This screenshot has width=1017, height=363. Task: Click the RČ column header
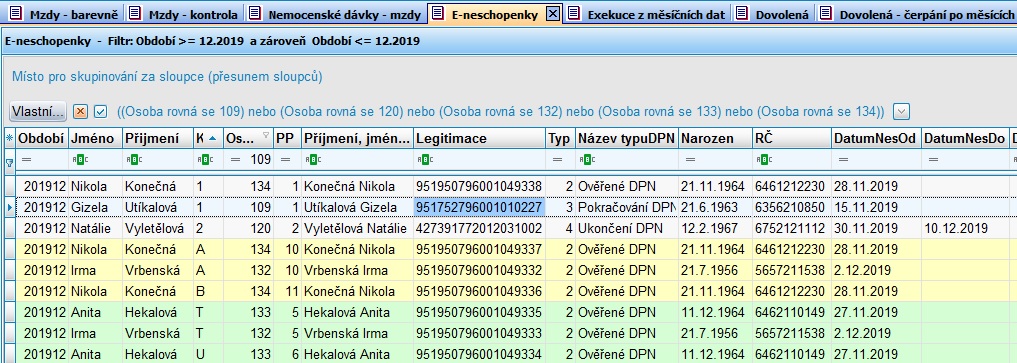coord(791,138)
